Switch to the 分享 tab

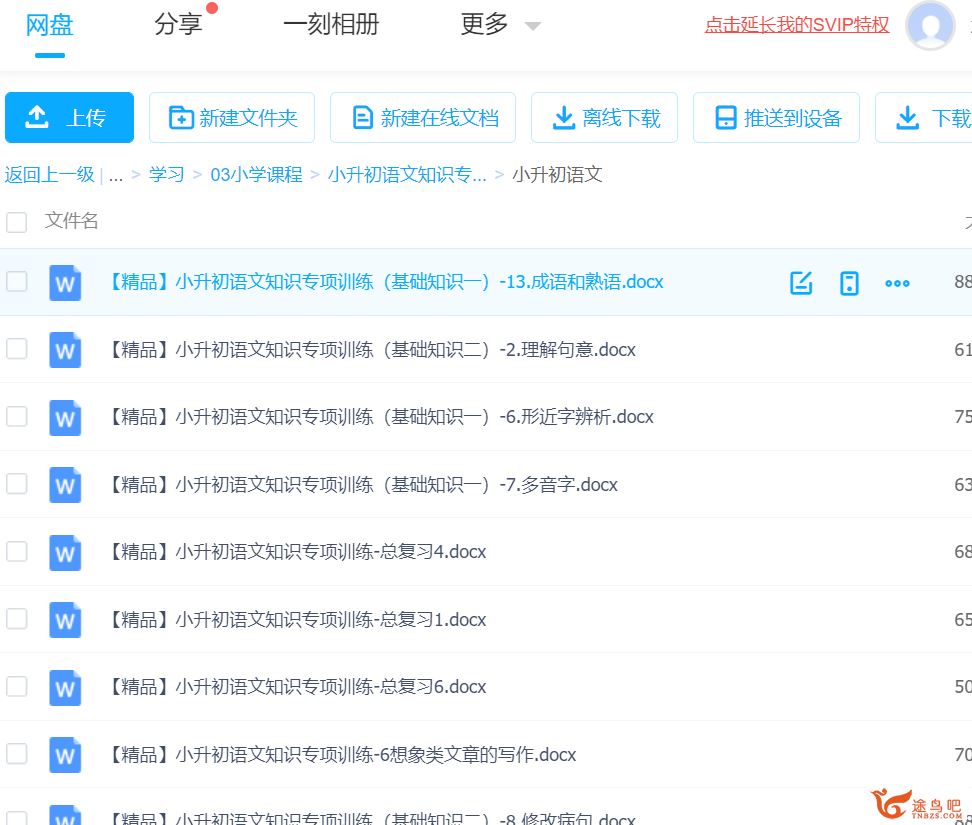tap(179, 25)
